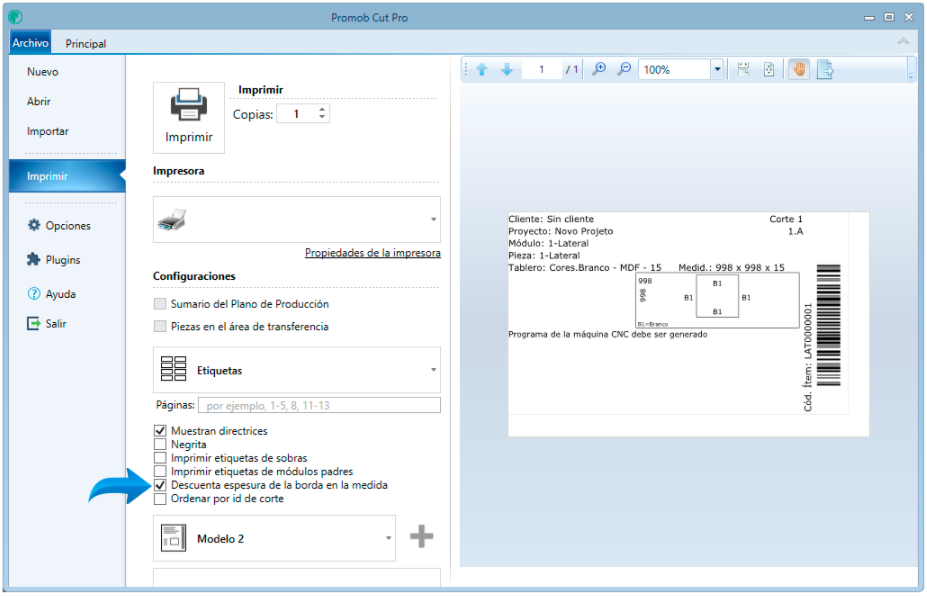Screen dimensions: 927x596
Task: Decrease number of copies with down arrow
Action: (322, 117)
